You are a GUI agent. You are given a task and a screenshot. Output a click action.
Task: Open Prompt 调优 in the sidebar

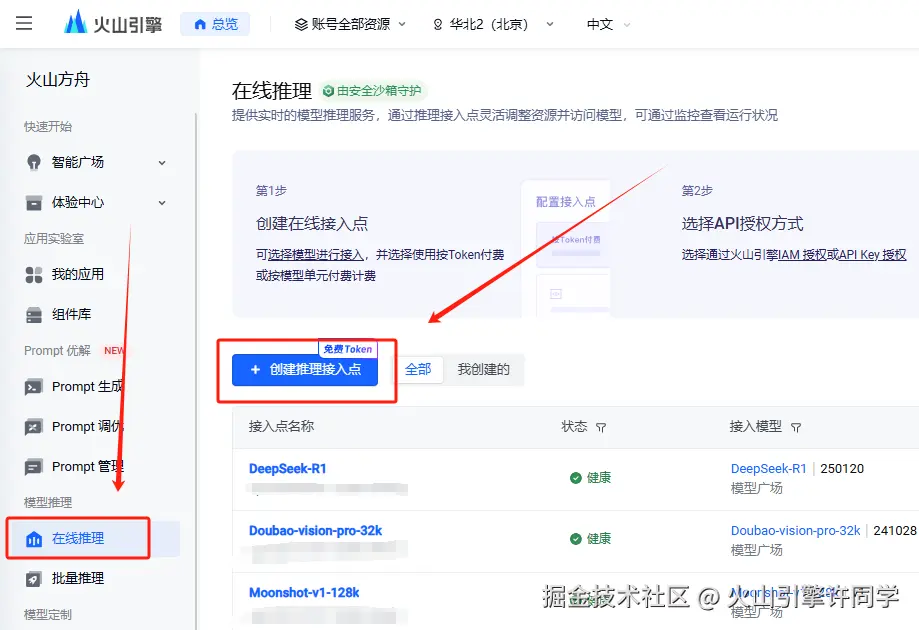coord(87,427)
